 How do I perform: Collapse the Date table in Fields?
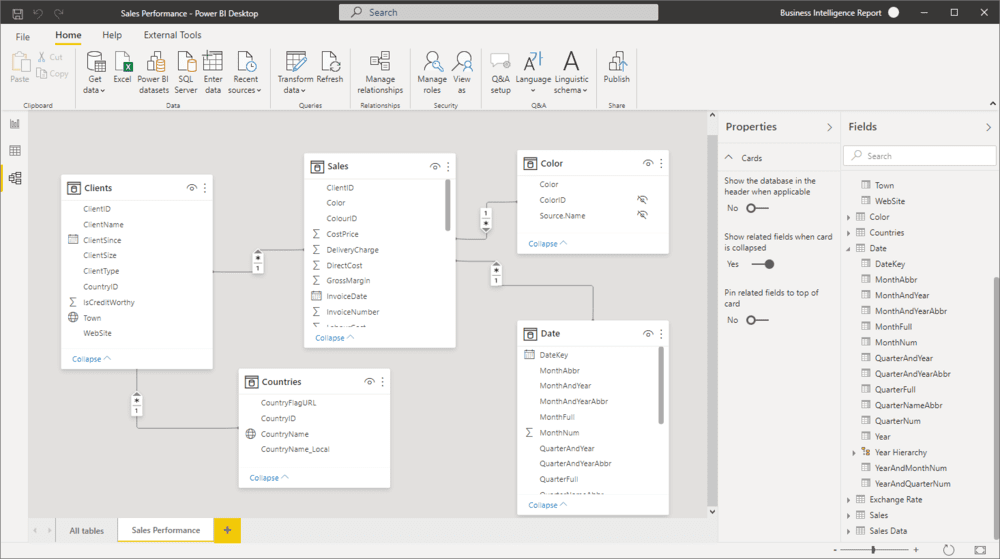tap(849, 249)
